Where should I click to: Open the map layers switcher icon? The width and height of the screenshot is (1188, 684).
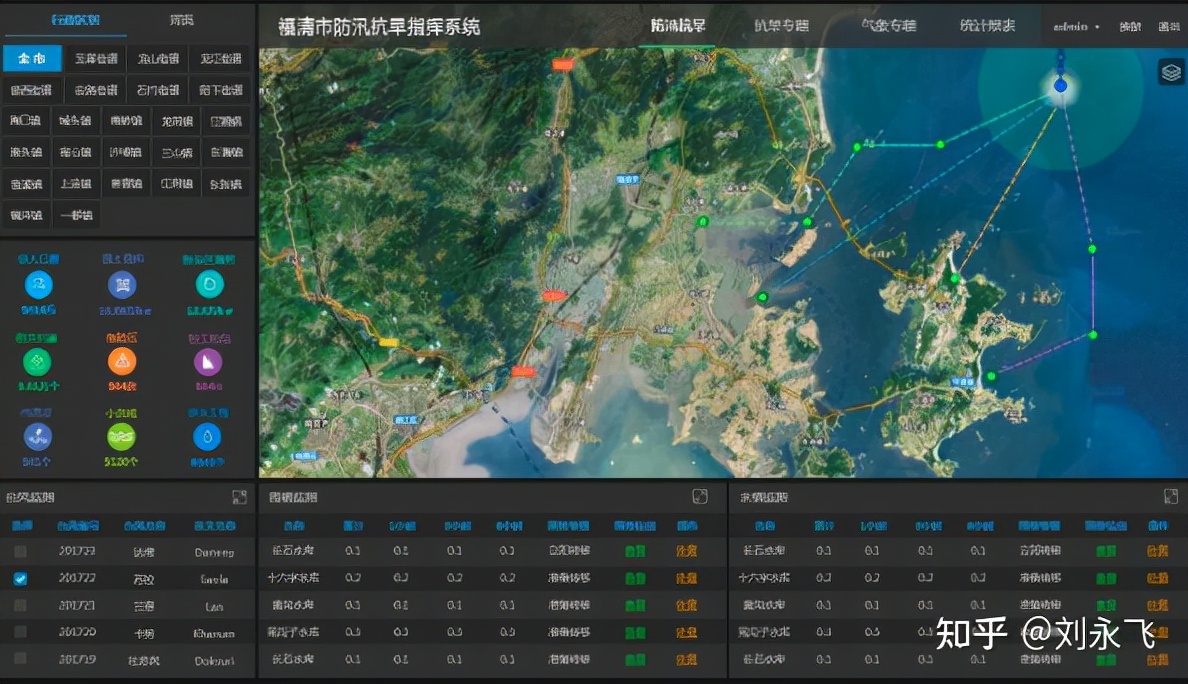(x=1169, y=71)
